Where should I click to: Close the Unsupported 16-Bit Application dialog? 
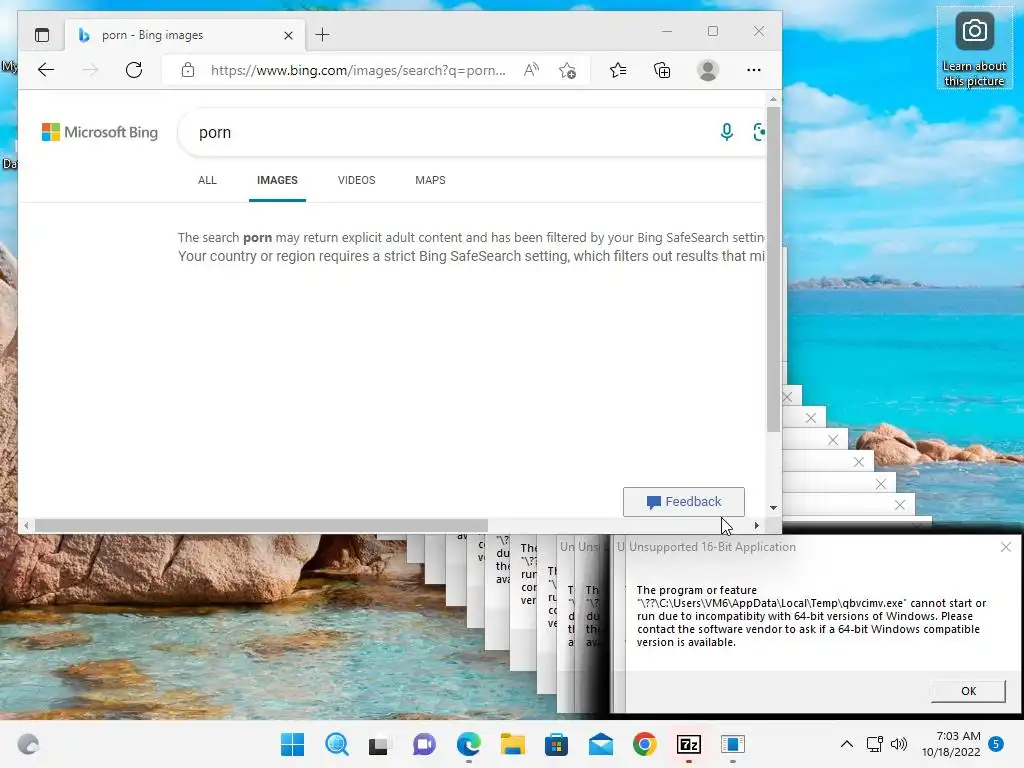coord(1006,547)
